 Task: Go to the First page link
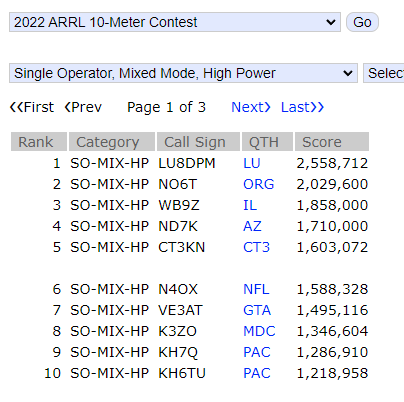[x=32, y=107]
